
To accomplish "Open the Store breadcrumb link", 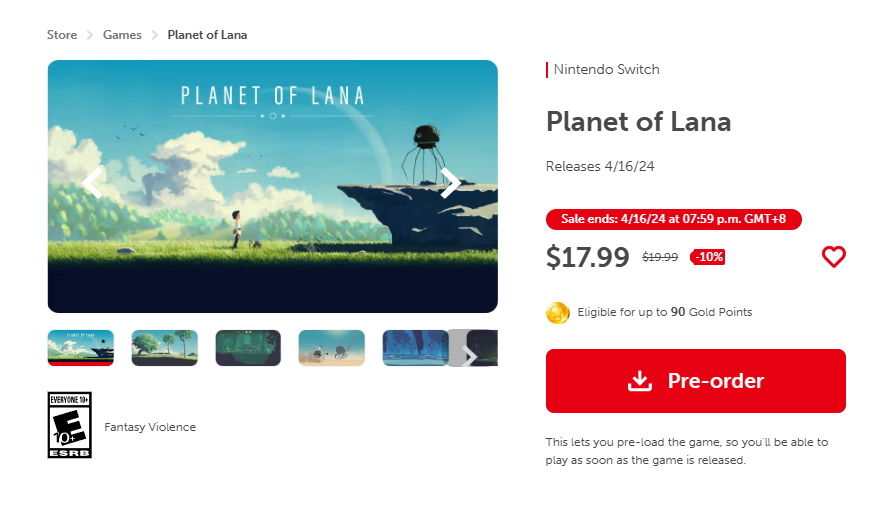I will pyautogui.click(x=62, y=35).
